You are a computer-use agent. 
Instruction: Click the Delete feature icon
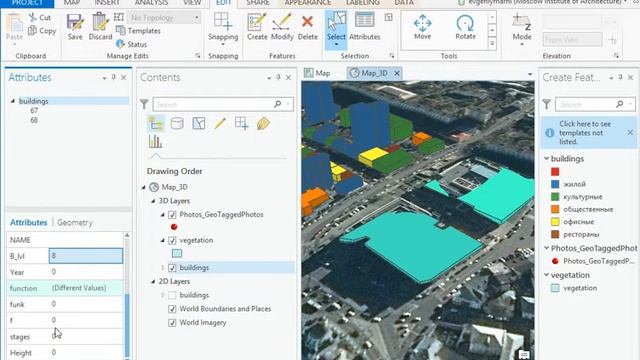pos(307,22)
